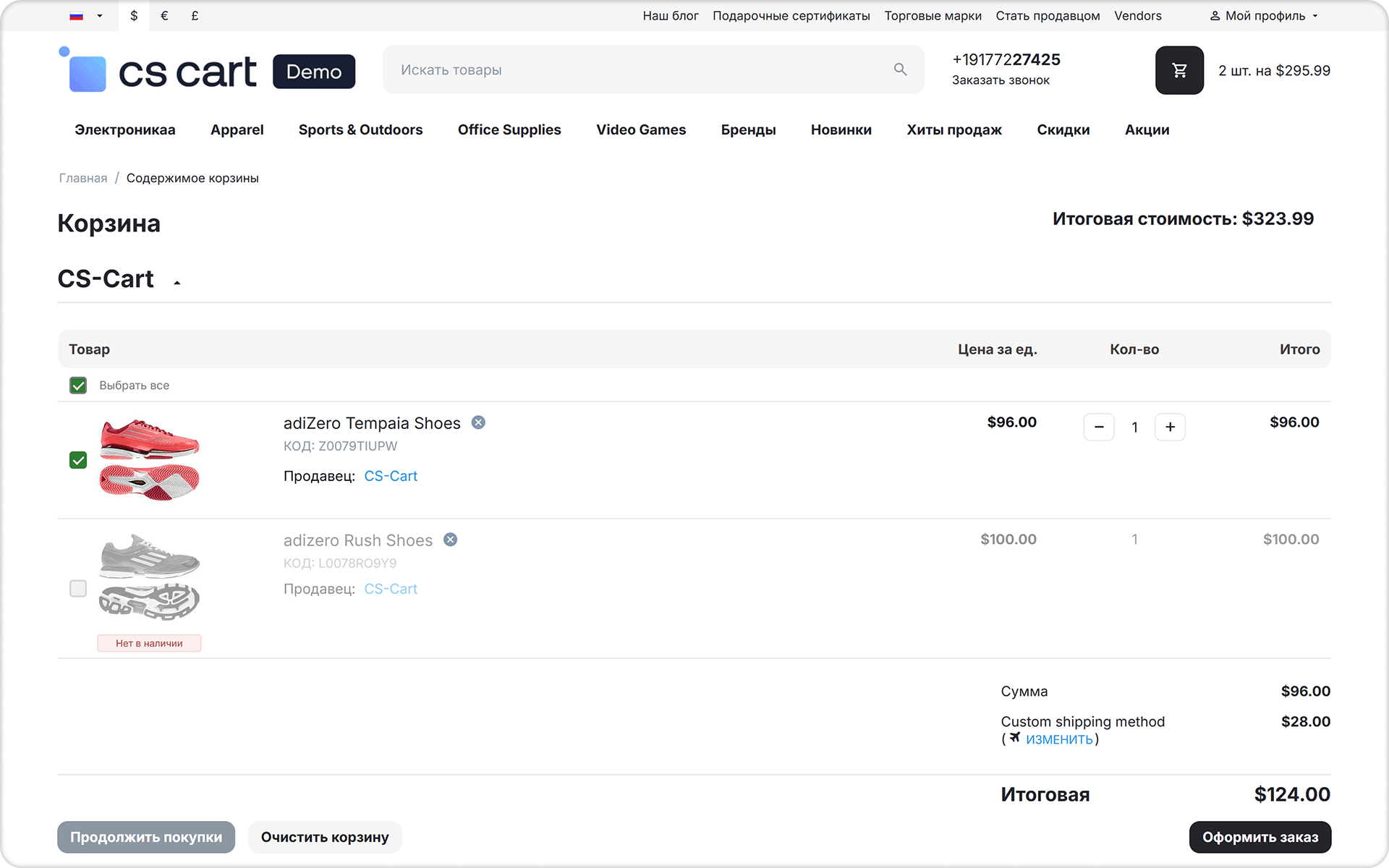Open CS-Cart seller link for Tempaia Shoes
The width and height of the screenshot is (1389, 868).
point(391,476)
